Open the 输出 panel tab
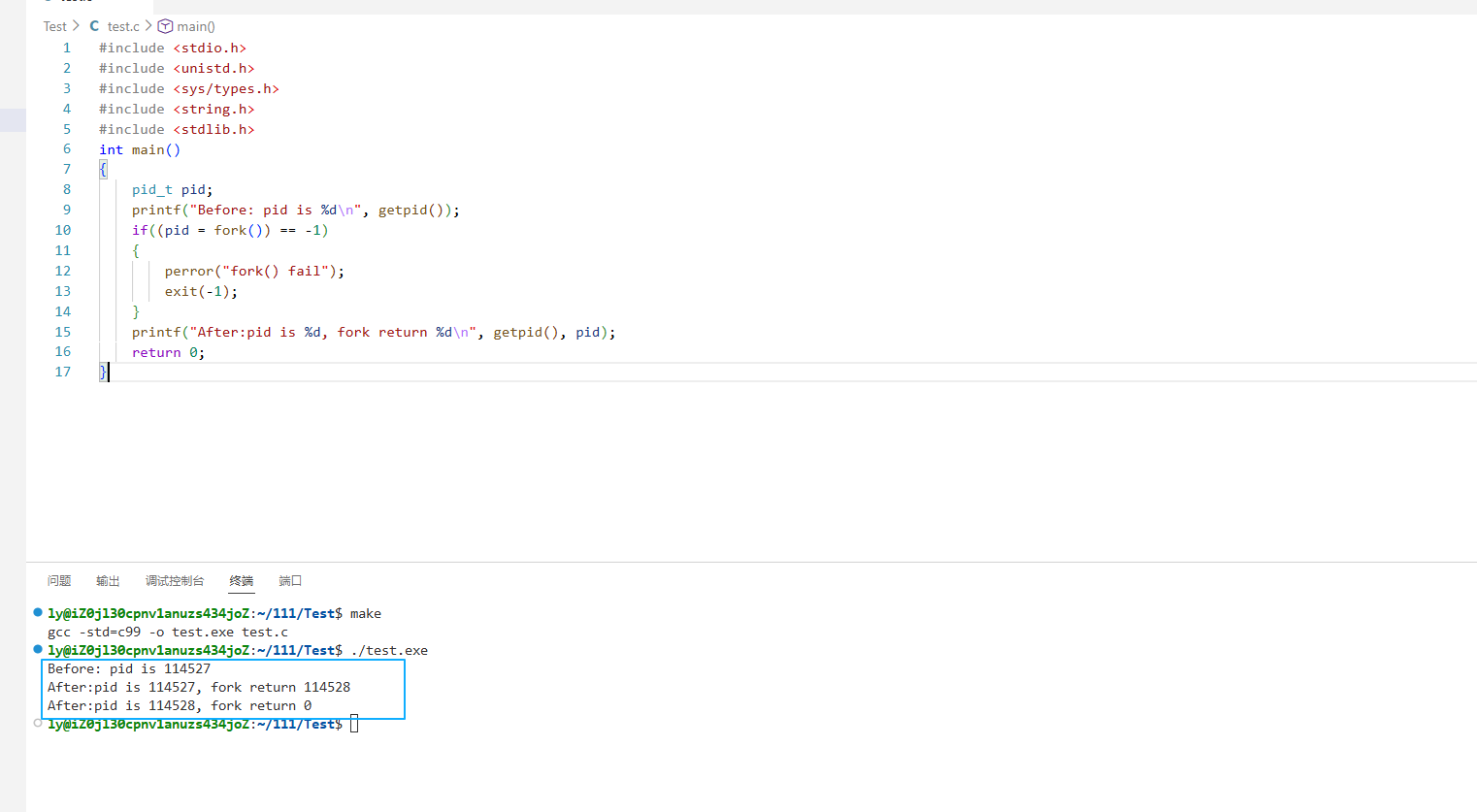This screenshot has height=812, width=1477. [x=108, y=581]
